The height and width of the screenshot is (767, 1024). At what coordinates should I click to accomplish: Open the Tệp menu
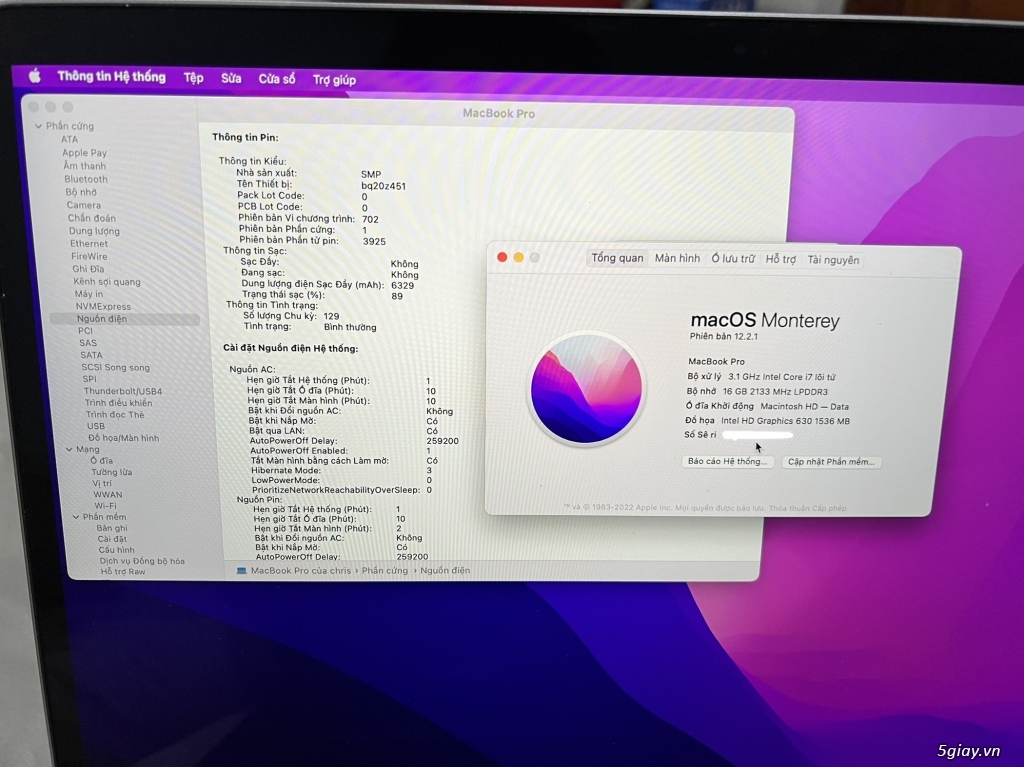(x=193, y=78)
